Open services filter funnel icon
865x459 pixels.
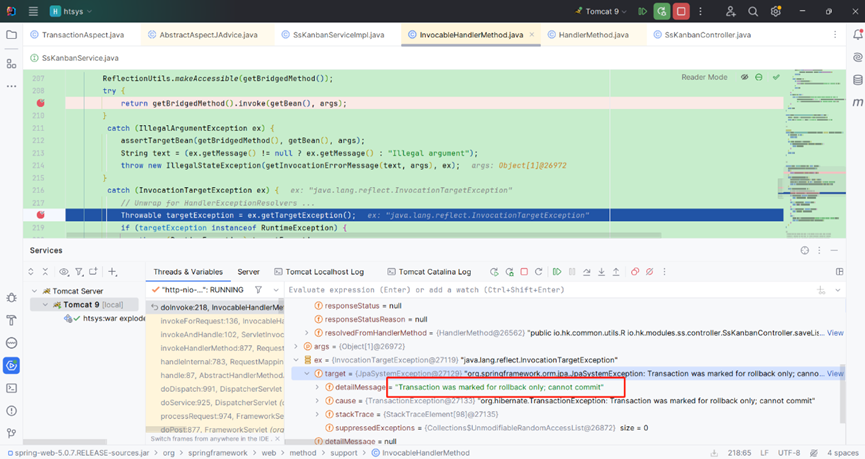[x=79, y=271]
